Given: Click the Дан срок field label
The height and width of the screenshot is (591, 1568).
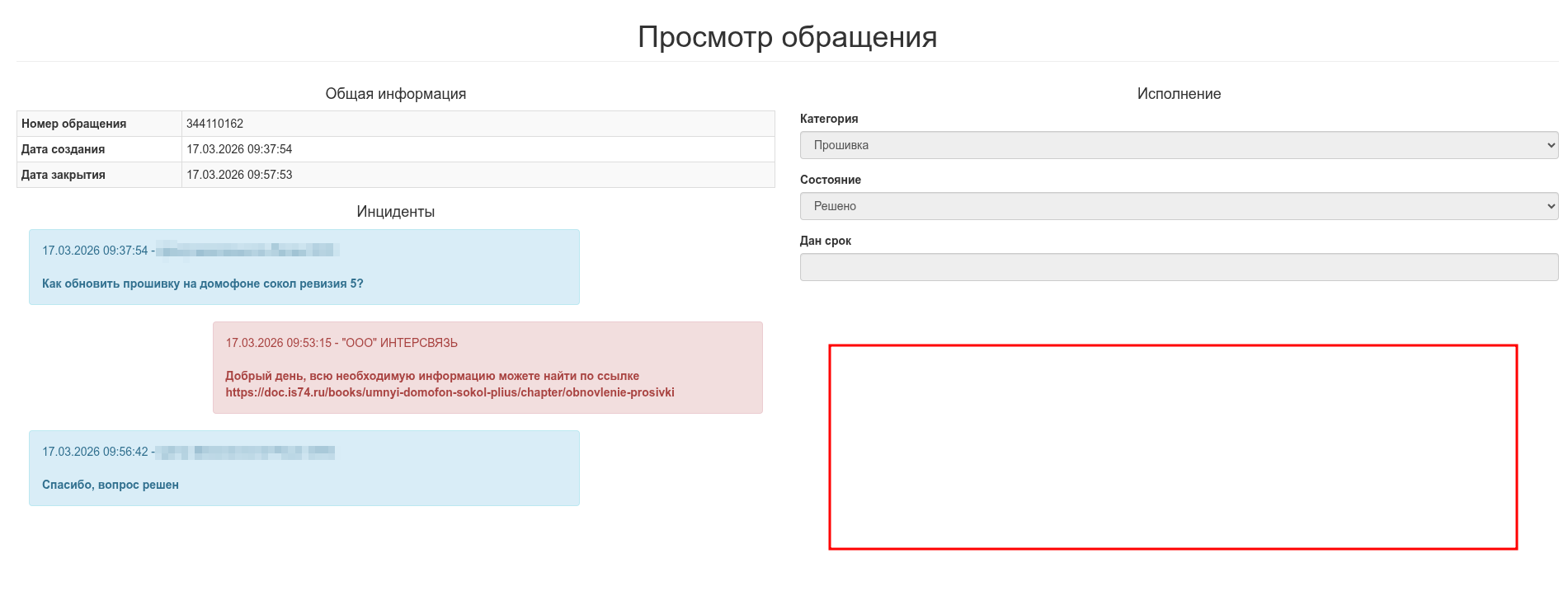Looking at the screenshot, I should (x=825, y=241).
